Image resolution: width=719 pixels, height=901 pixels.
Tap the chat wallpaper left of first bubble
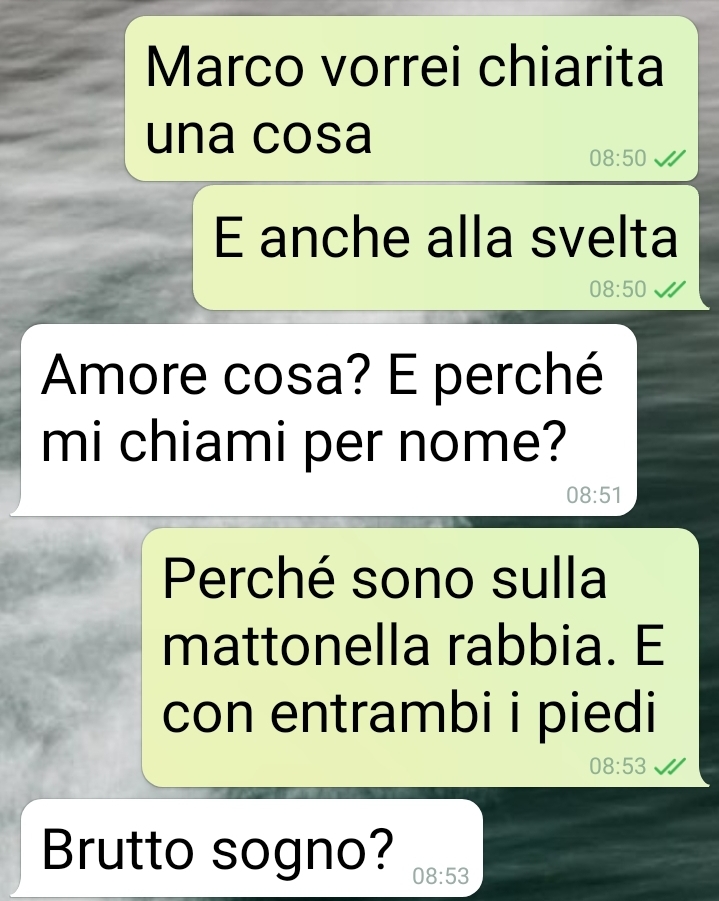pyautogui.click(x=62, y=98)
